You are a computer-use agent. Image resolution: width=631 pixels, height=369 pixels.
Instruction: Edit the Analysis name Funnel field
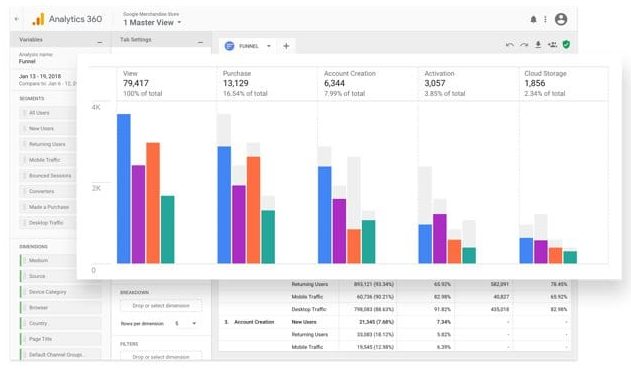(x=27, y=62)
